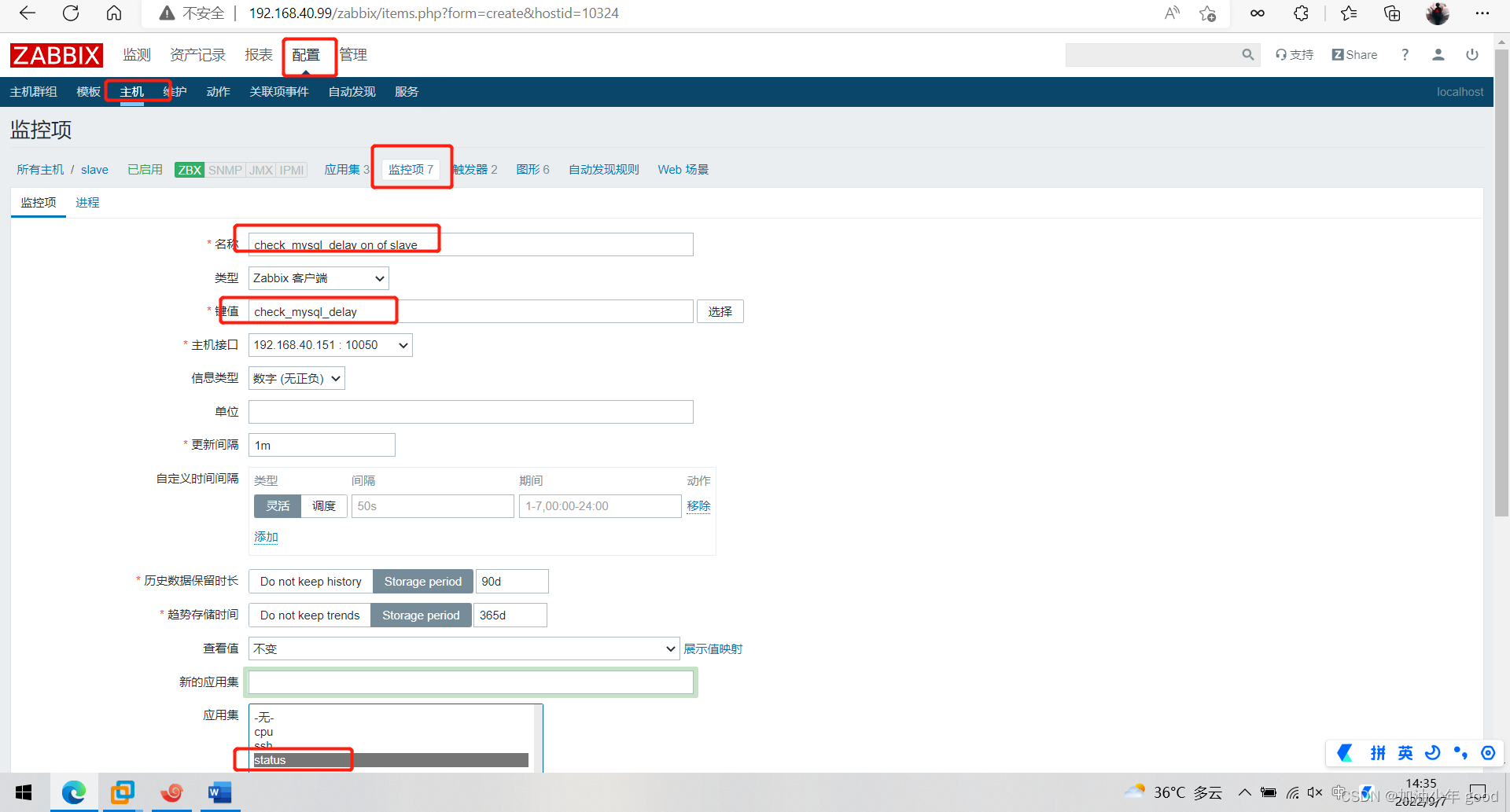The width and height of the screenshot is (1510, 812).
Task: Open VMware icon in taskbar
Action: click(x=123, y=792)
